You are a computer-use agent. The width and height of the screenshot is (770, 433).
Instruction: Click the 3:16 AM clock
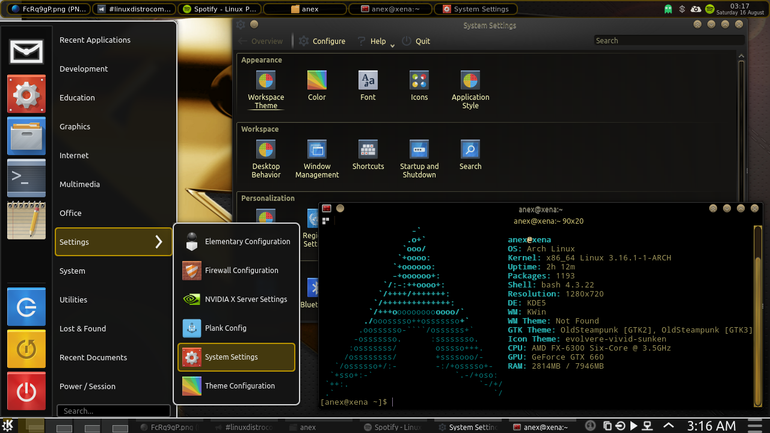tap(712, 426)
